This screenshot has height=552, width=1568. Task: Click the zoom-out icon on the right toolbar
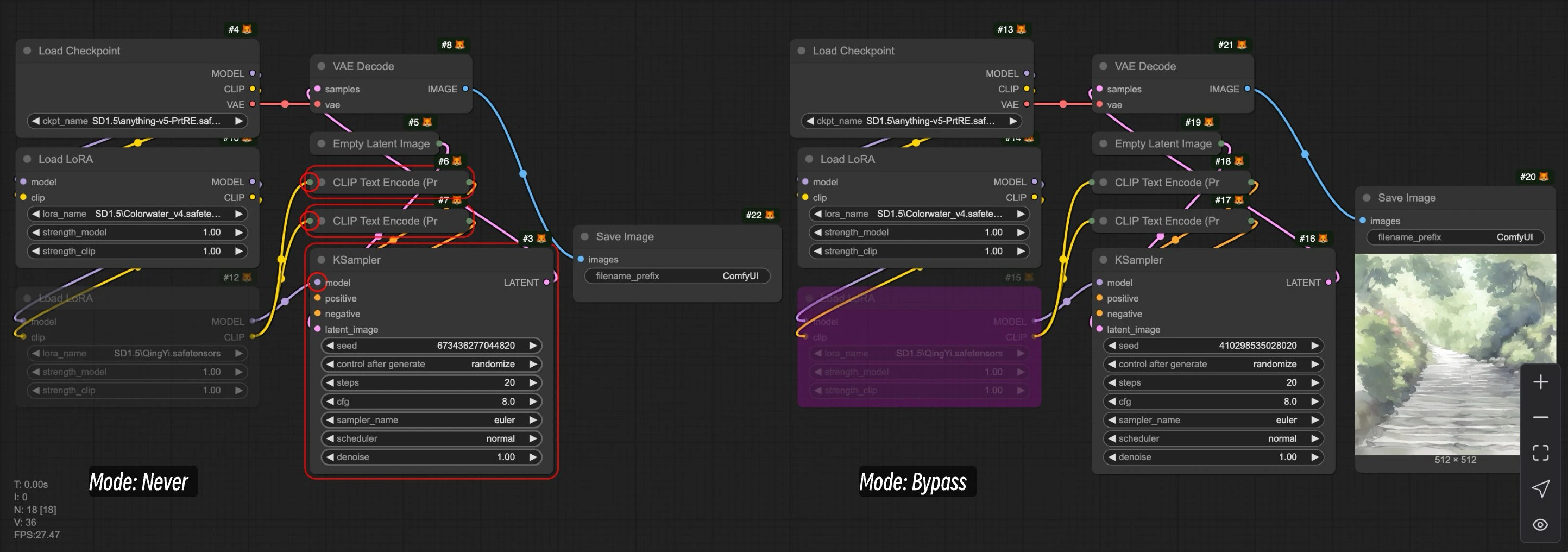1541,416
